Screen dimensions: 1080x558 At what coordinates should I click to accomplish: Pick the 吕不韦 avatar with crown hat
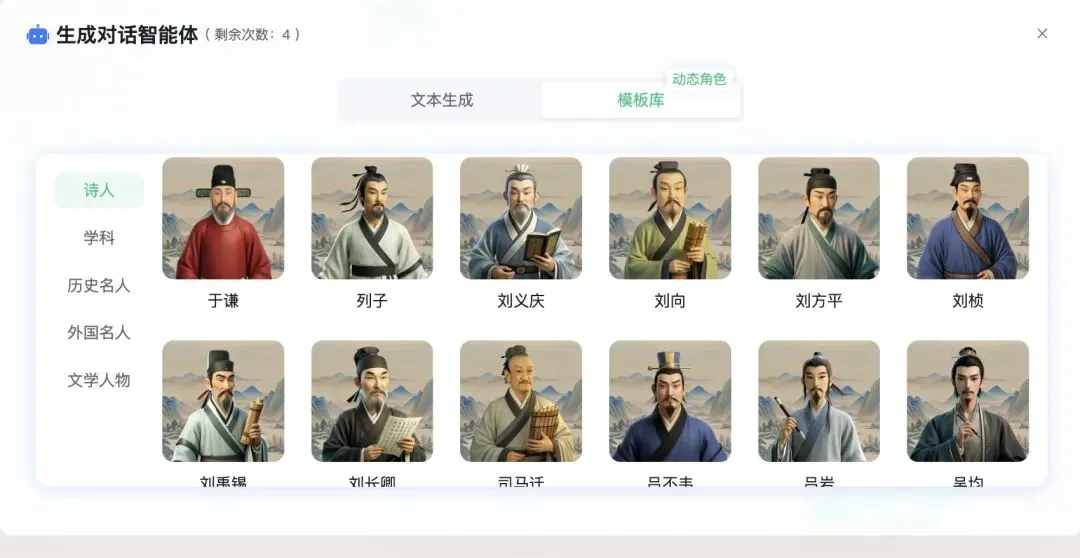click(x=670, y=401)
